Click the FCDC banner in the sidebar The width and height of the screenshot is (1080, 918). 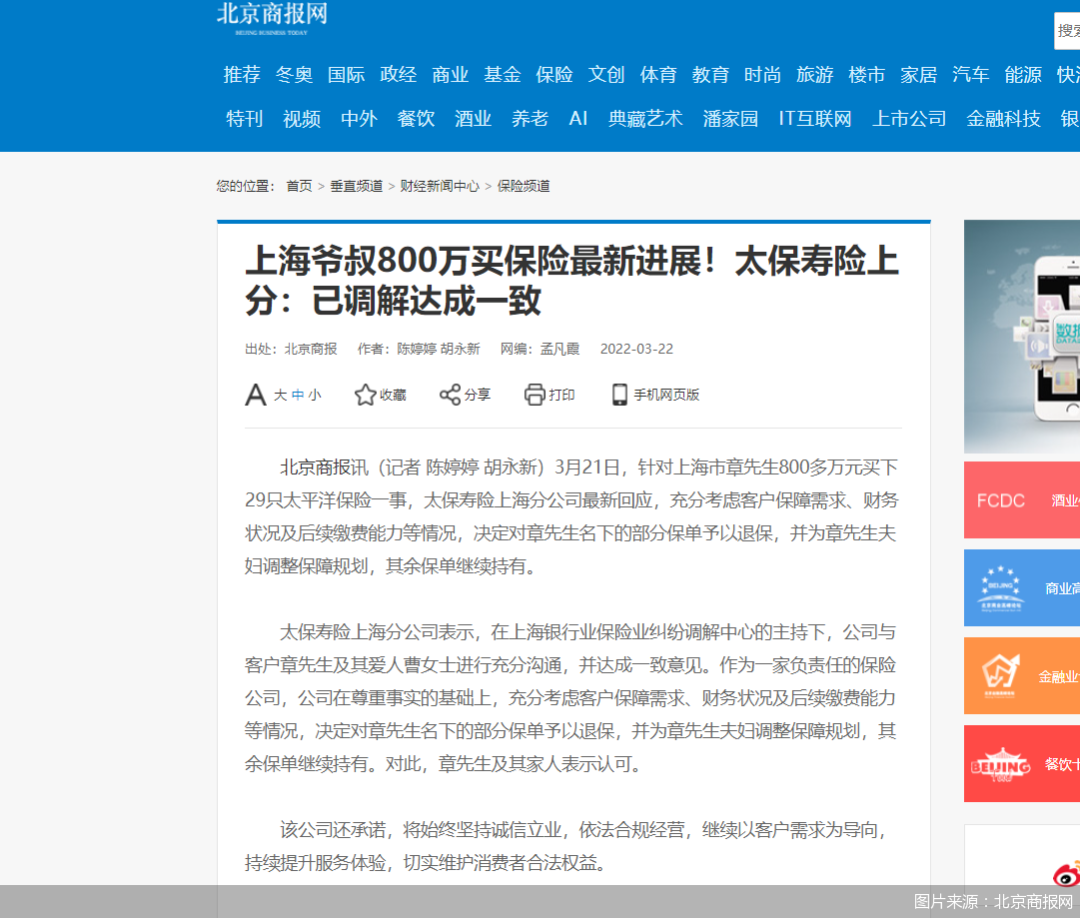pos(1021,500)
